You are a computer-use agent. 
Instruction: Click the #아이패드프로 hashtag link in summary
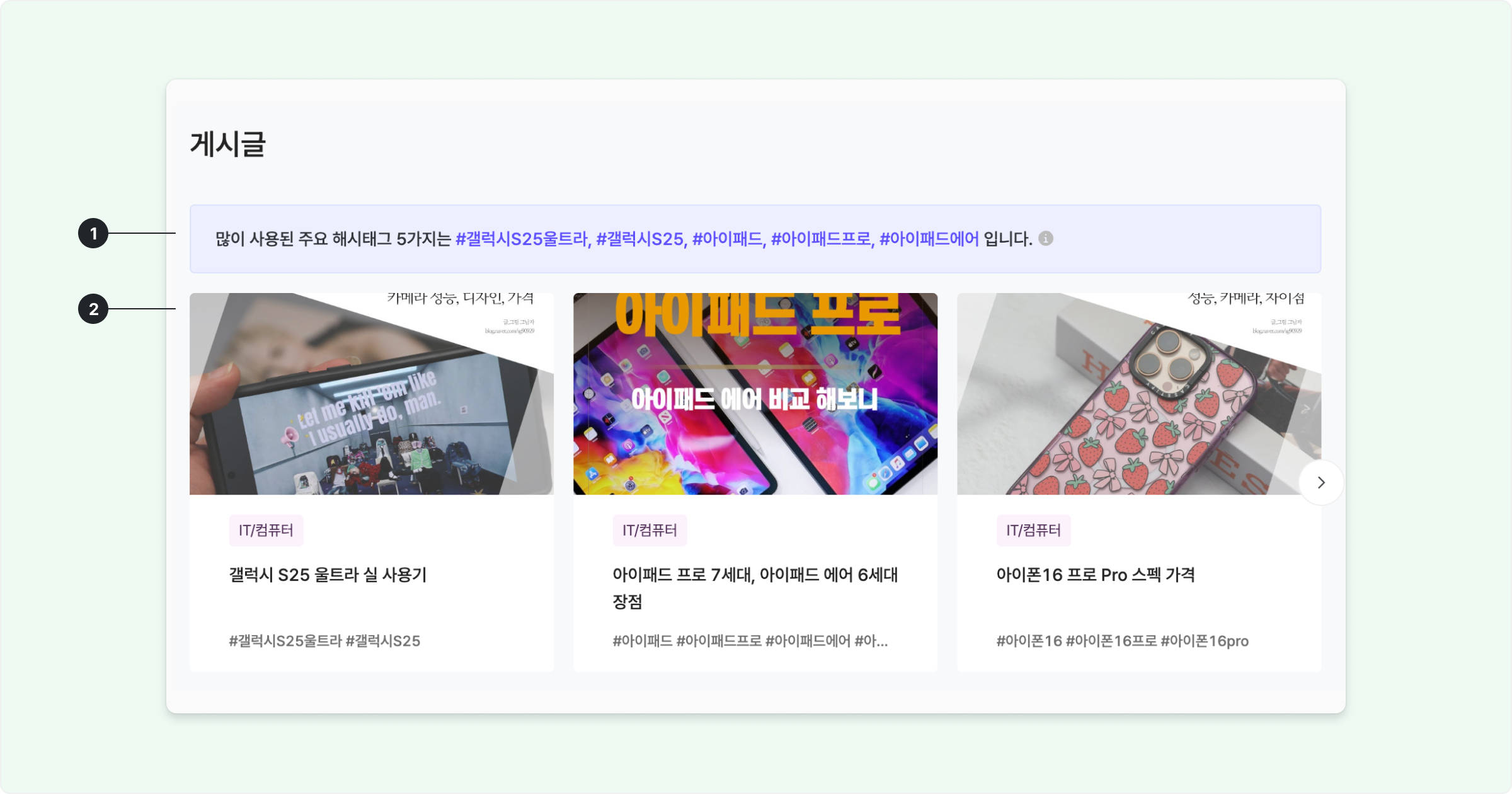click(x=822, y=239)
